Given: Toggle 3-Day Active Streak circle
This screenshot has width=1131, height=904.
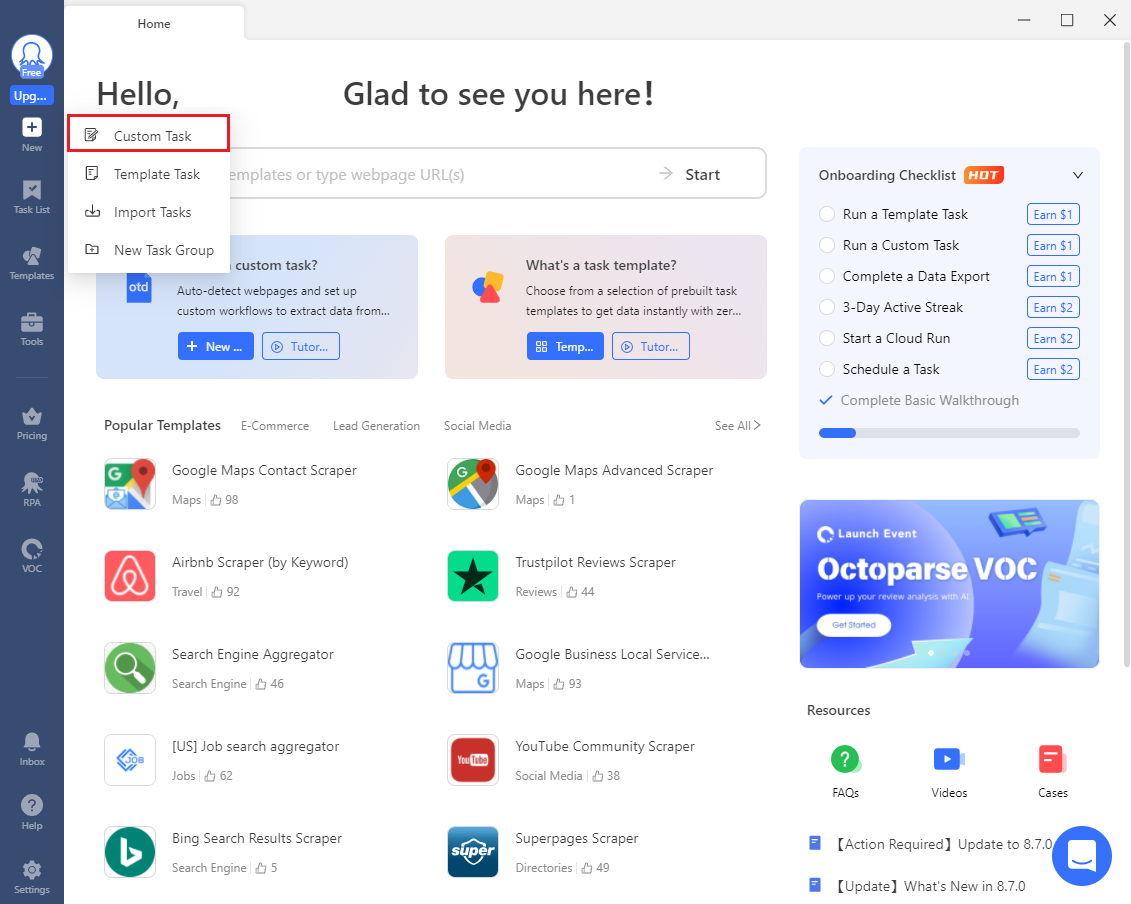Looking at the screenshot, I should (827, 307).
